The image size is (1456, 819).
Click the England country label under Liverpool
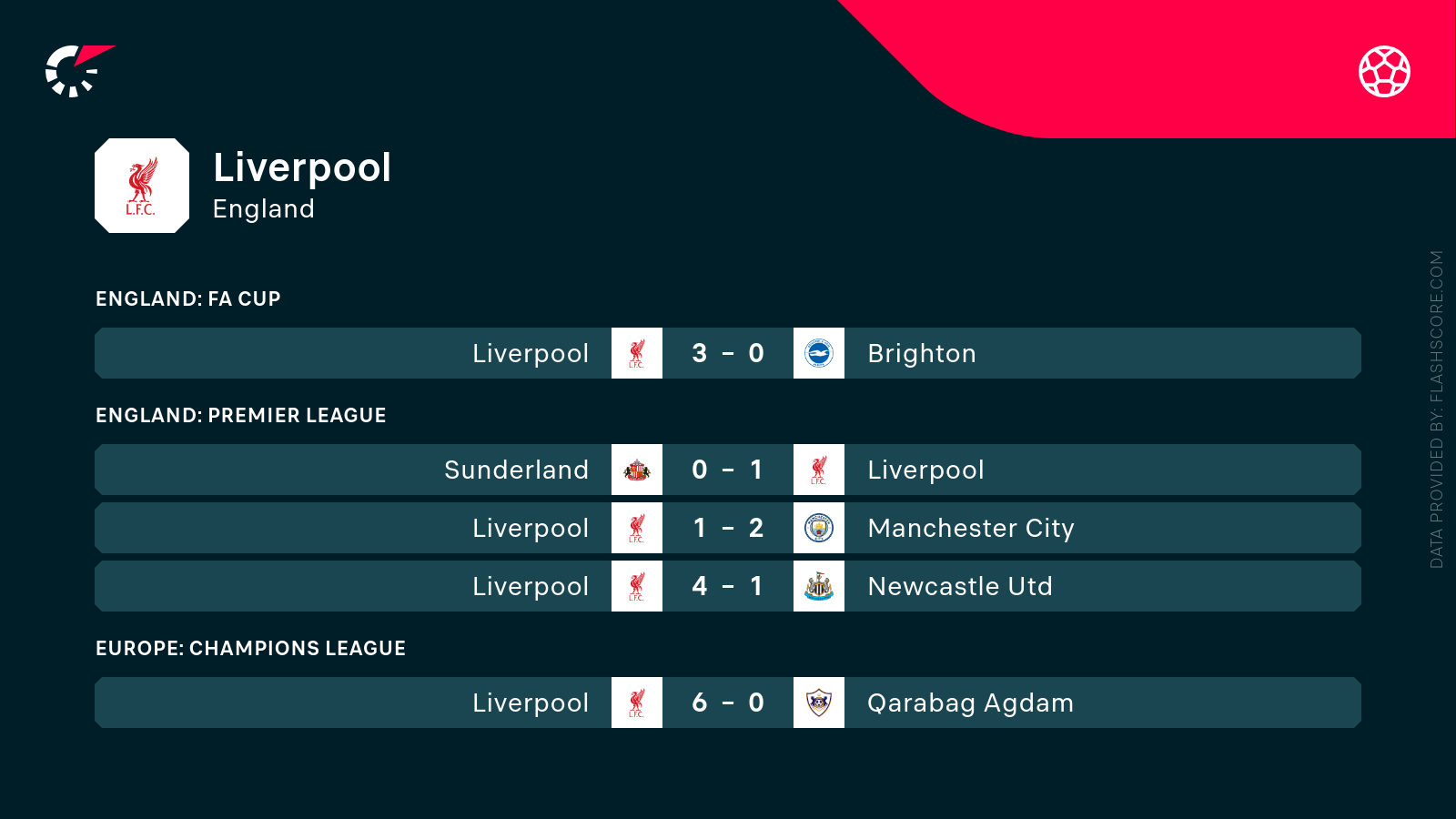(x=264, y=209)
